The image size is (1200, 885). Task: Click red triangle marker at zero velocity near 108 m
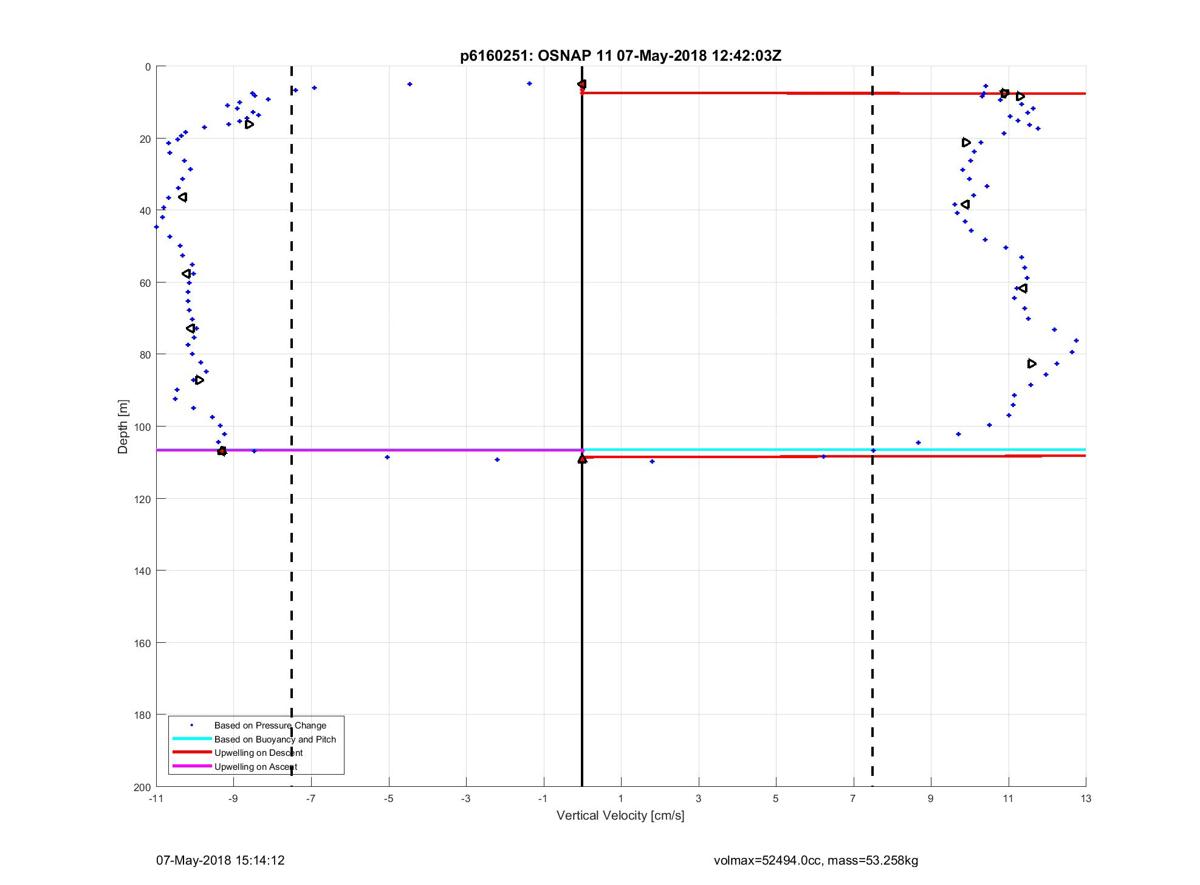click(582, 459)
